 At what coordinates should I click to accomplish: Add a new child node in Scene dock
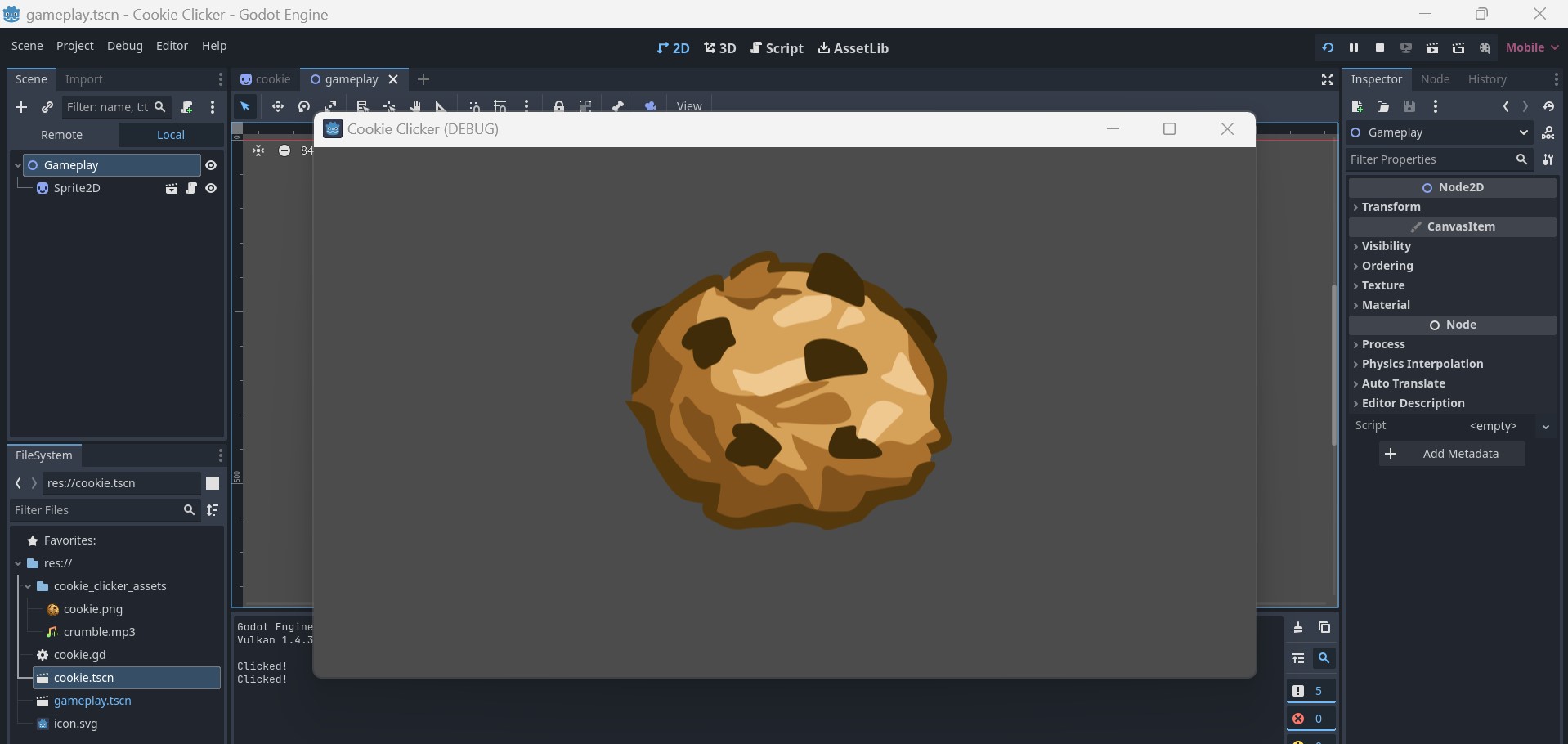tap(21, 107)
